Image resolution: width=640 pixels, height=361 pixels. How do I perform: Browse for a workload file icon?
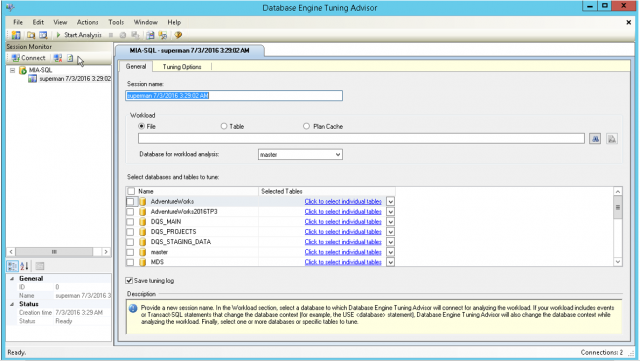click(595, 139)
